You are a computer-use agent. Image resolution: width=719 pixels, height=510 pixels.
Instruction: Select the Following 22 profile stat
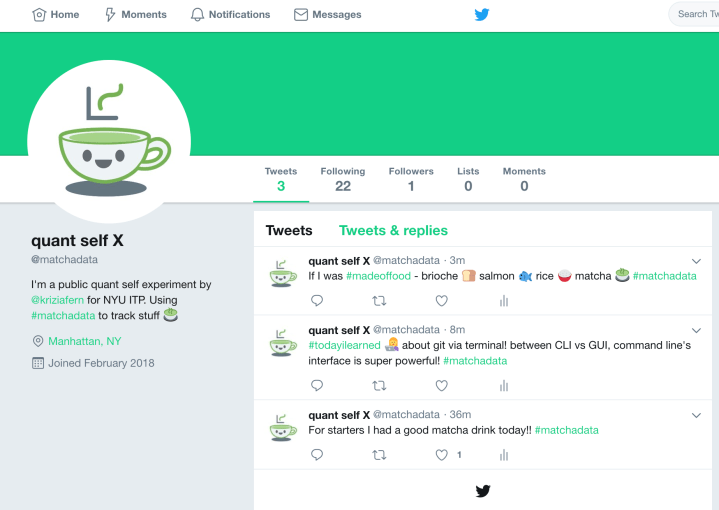[343, 179]
